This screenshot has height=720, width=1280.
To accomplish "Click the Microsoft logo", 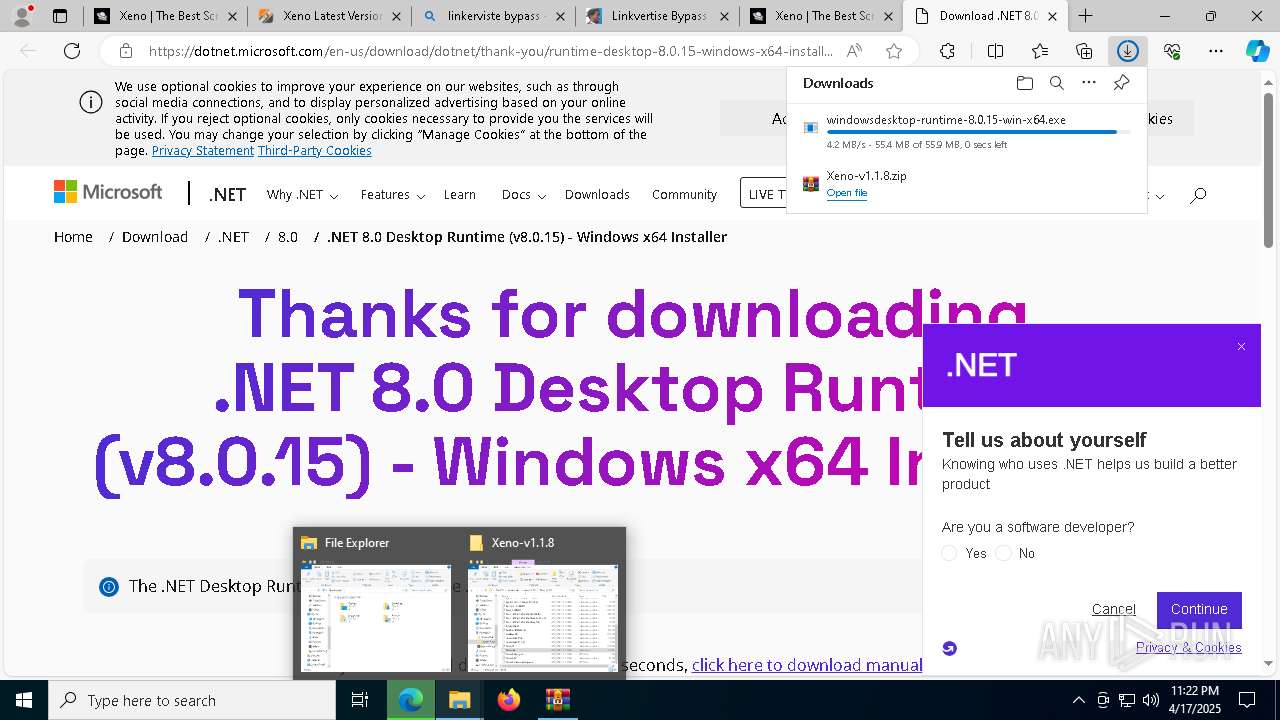I will [108, 192].
